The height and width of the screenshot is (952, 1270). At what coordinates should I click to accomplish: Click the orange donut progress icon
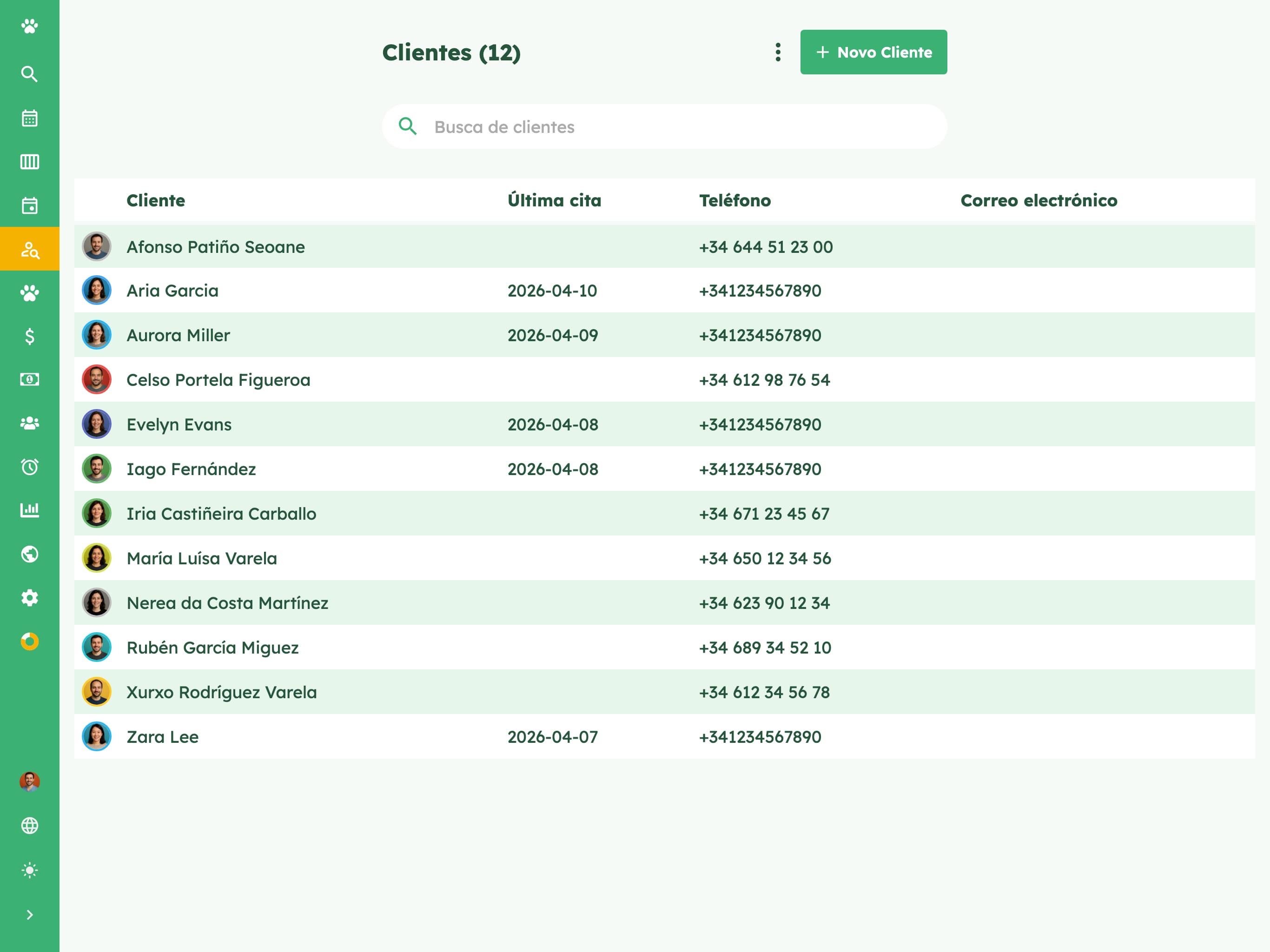click(x=29, y=641)
